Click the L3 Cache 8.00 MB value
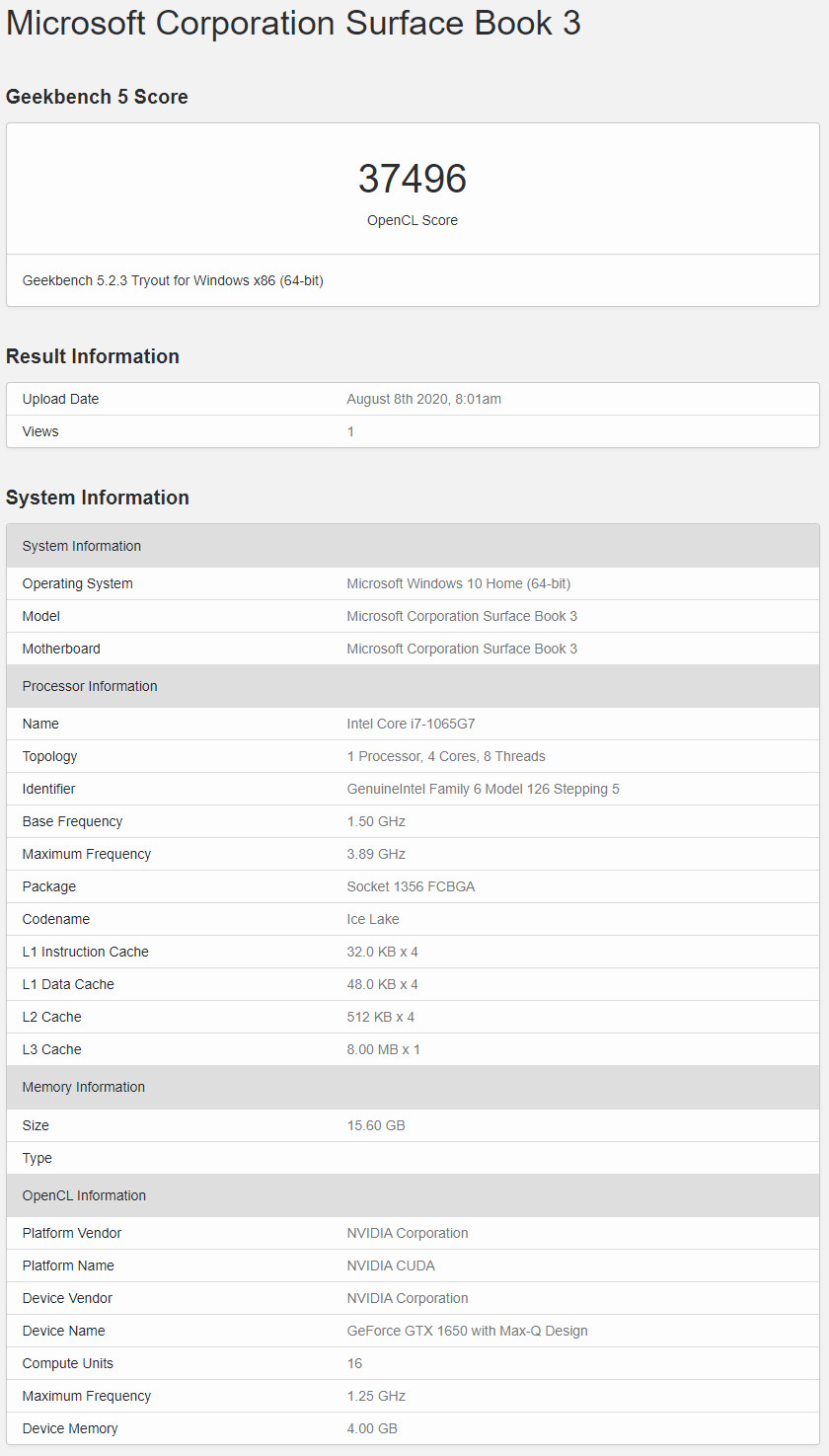This screenshot has height=1456, width=829. [384, 1049]
